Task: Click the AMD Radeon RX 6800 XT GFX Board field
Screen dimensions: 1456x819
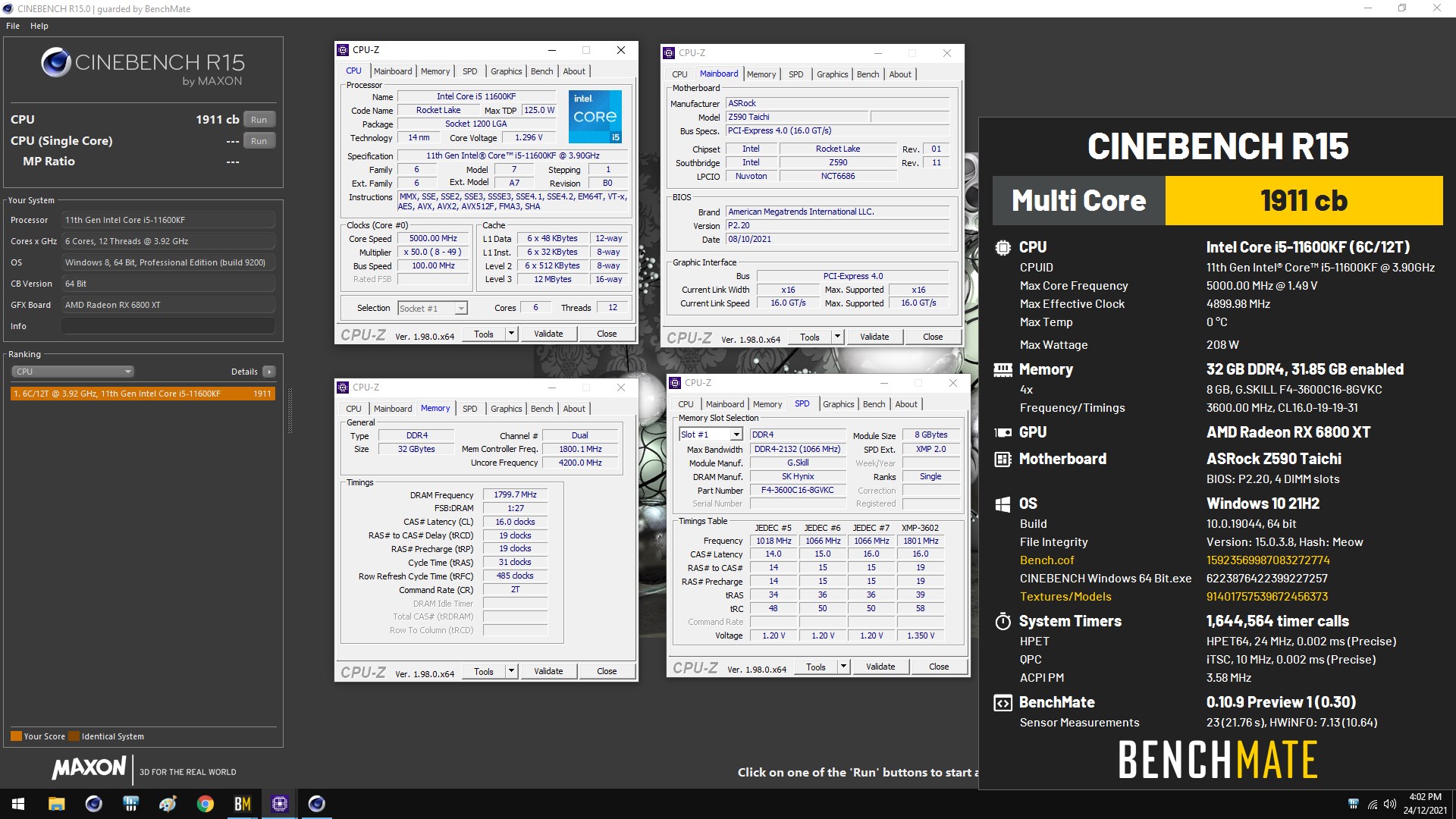Action: pyautogui.click(x=168, y=305)
